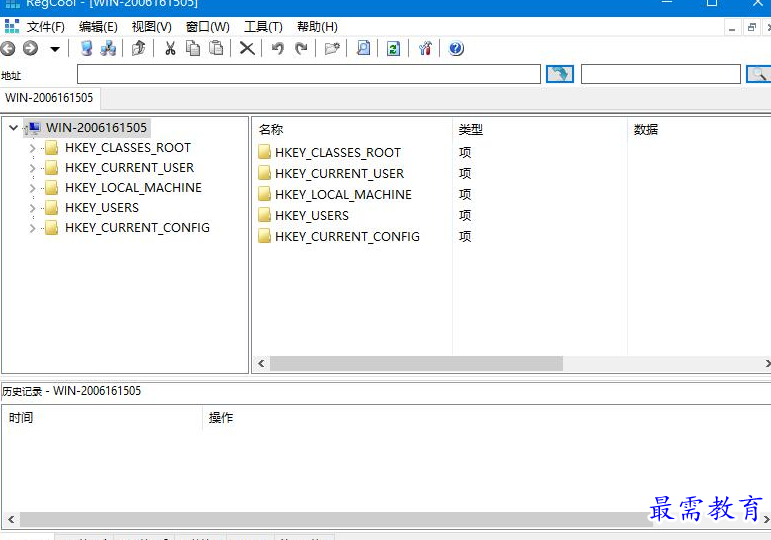Viewport: 771px width, 540px height.
Task: Click the search magnifier button
Action: coord(759,74)
